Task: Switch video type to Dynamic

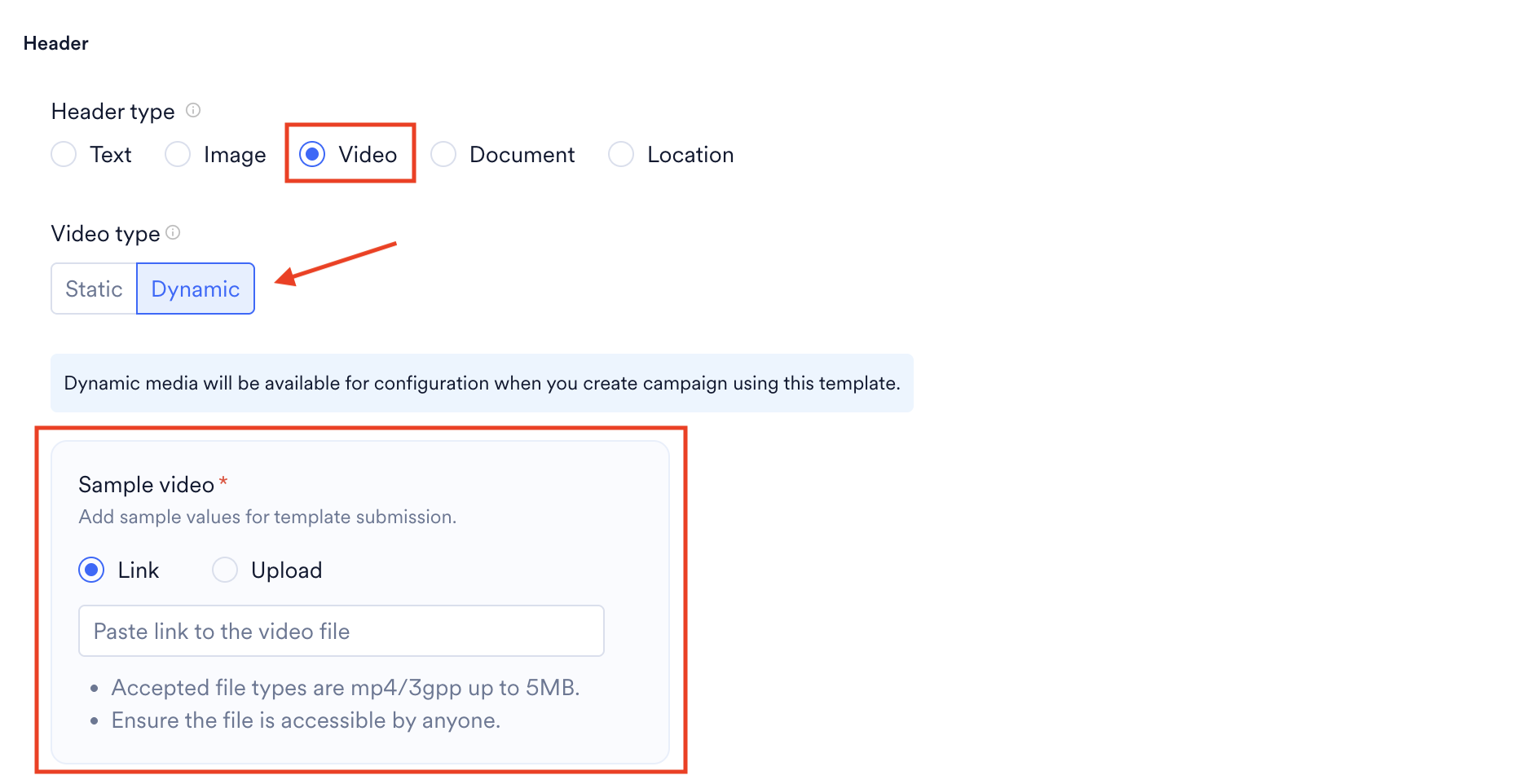Action: pyautogui.click(x=196, y=288)
